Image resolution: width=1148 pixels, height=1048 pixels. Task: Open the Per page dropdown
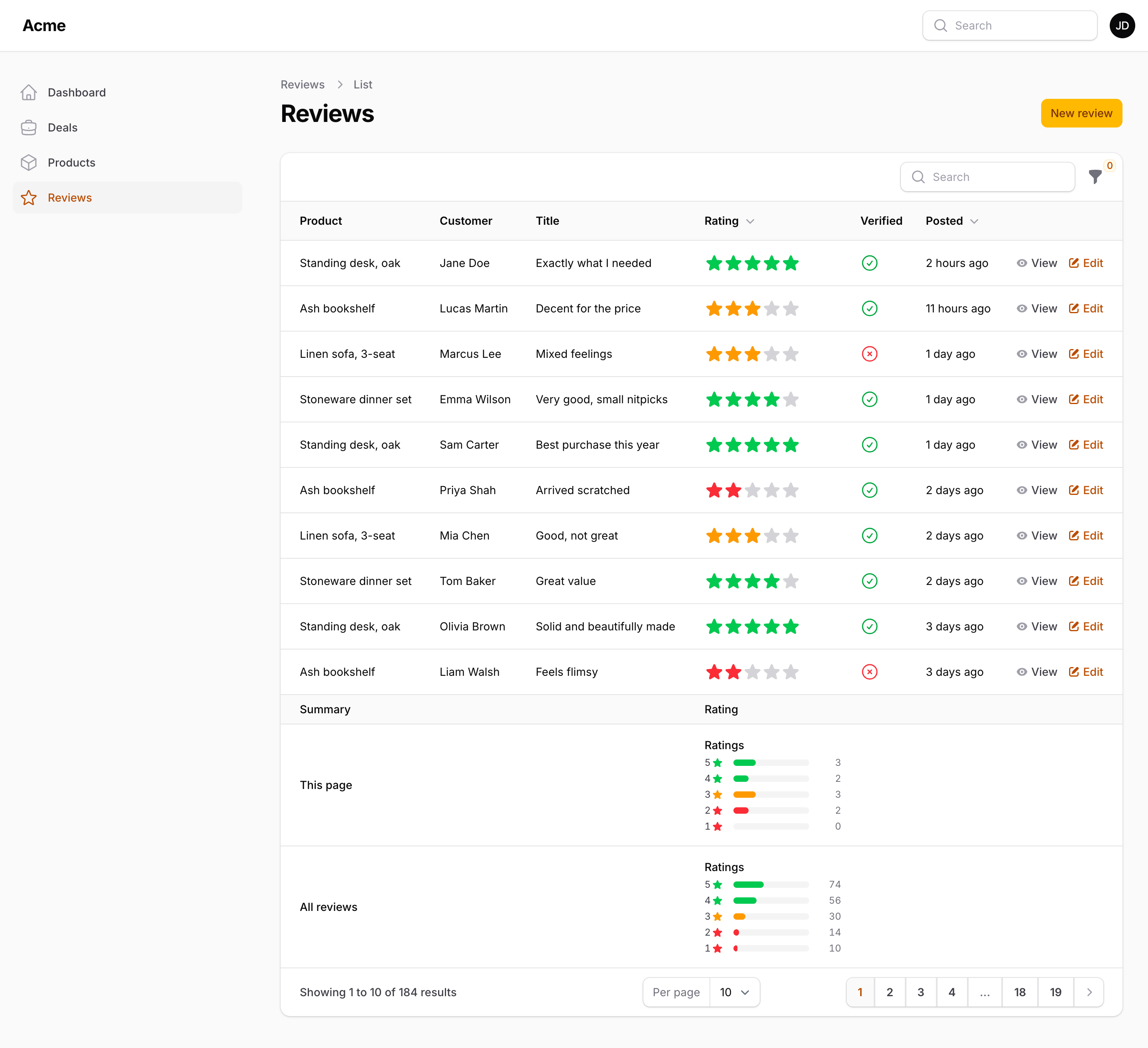[735, 992]
